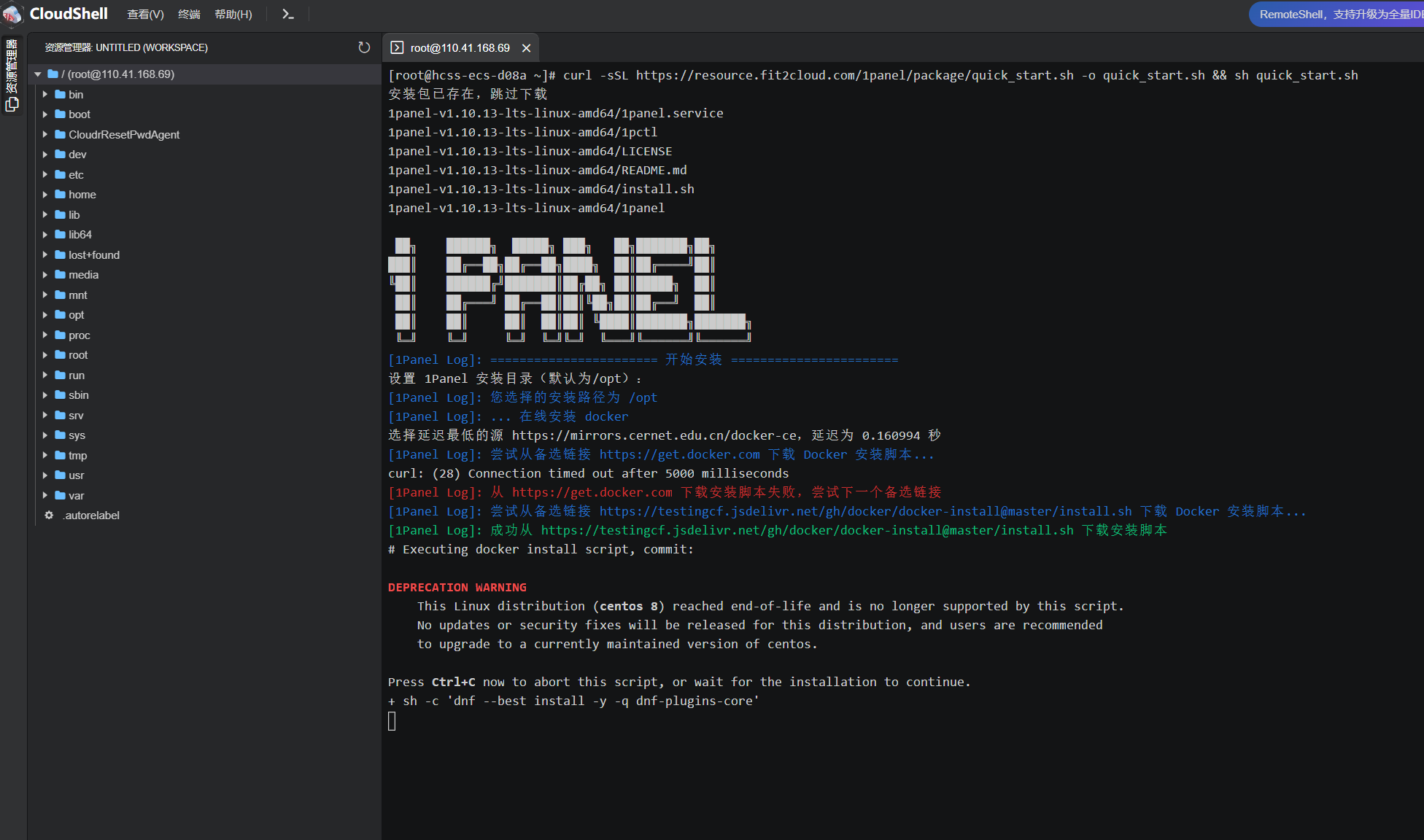This screenshot has height=840, width=1424.
Task: Click the boot folder icon
Action: coord(61,114)
